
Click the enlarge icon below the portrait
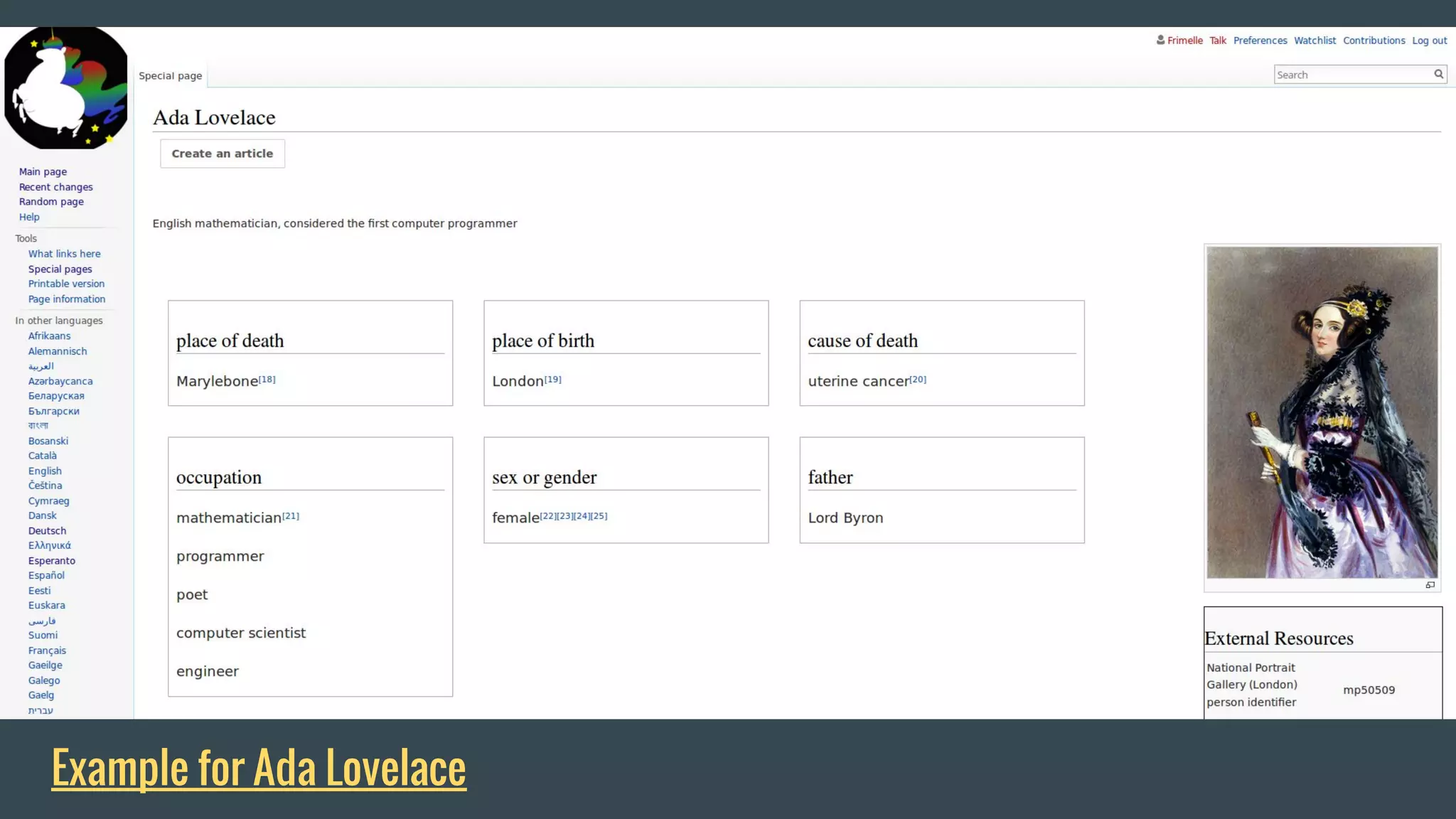pos(1430,585)
